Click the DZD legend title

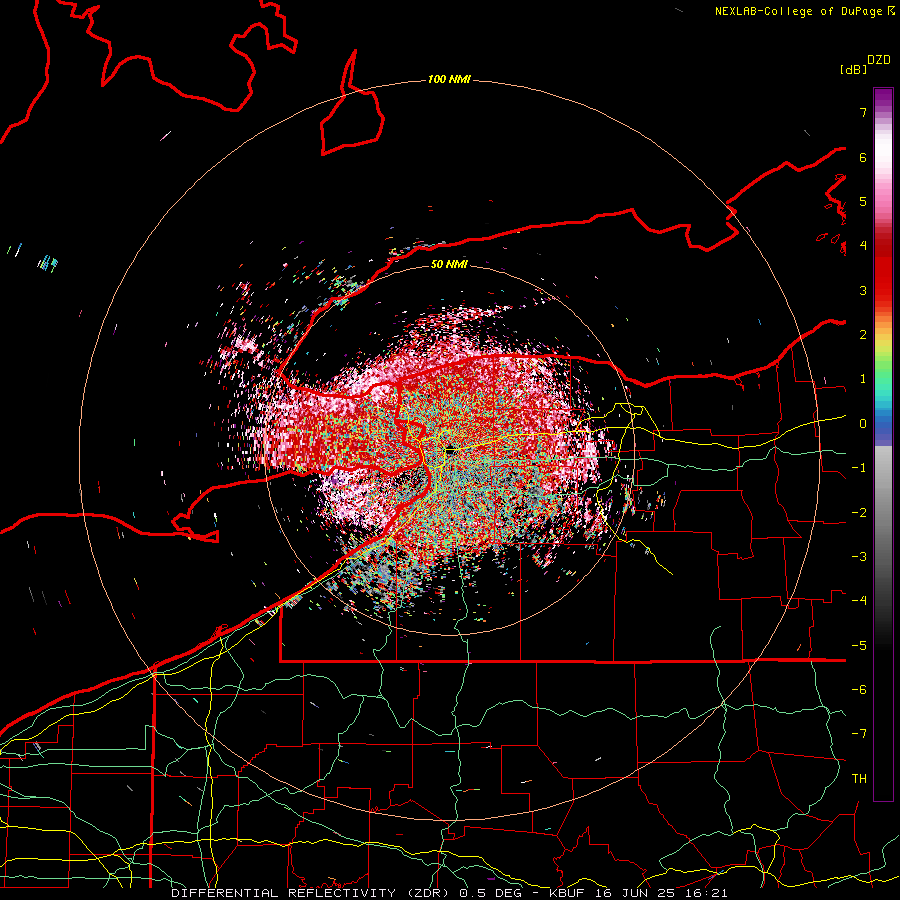click(x=879, y=60)
